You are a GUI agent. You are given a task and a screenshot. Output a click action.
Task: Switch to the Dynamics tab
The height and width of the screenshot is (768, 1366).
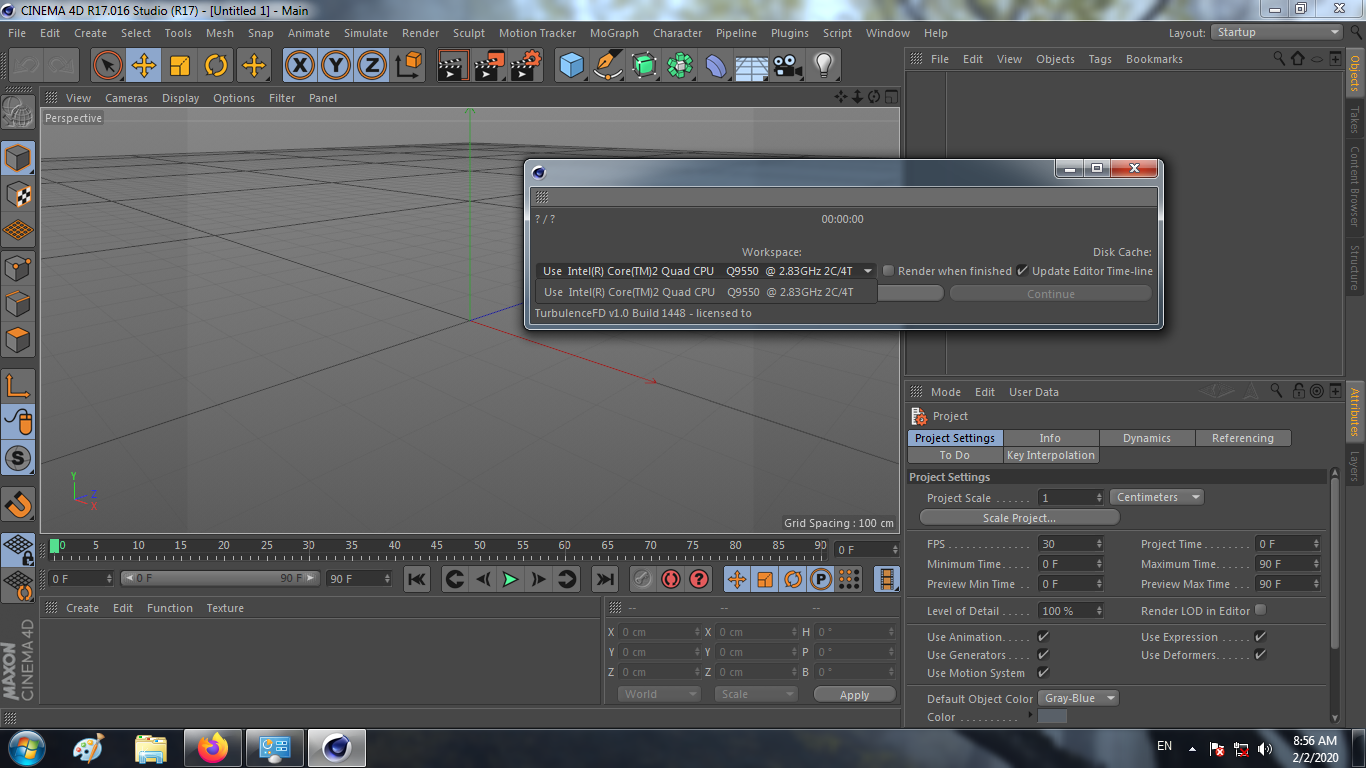(1147, 438)
